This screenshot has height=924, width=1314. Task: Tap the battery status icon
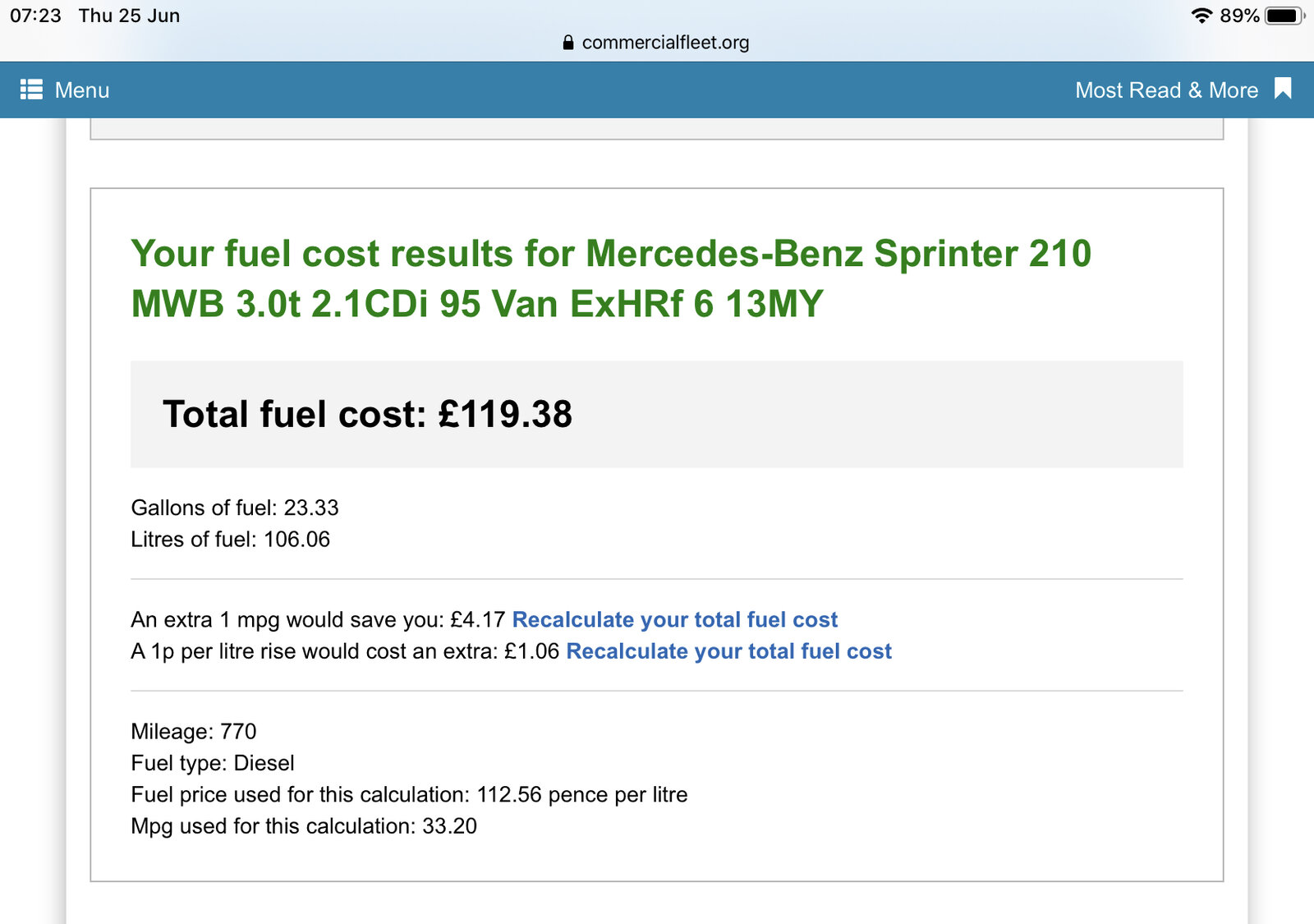[x=1284, y=16]
